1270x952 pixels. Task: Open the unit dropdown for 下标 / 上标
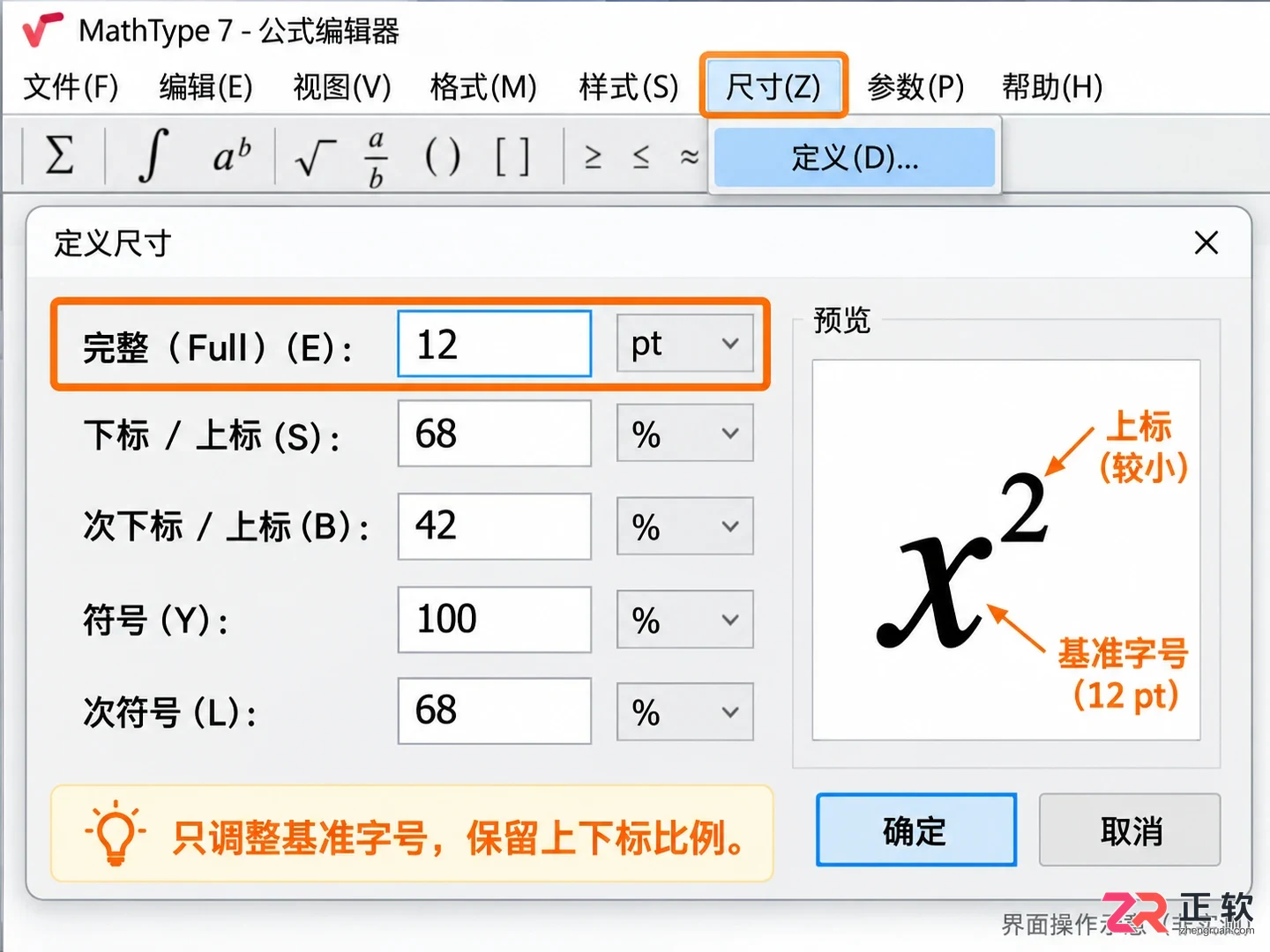point(685,433)
